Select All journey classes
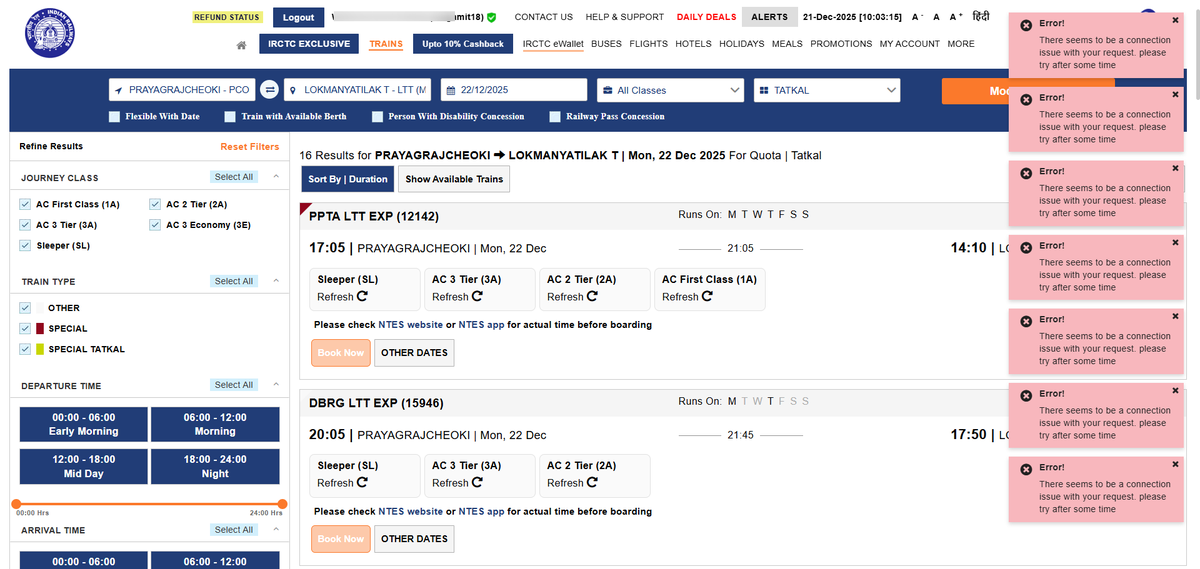The height and width of the screenshot is (569, 1200). click(x=234, y=177)
